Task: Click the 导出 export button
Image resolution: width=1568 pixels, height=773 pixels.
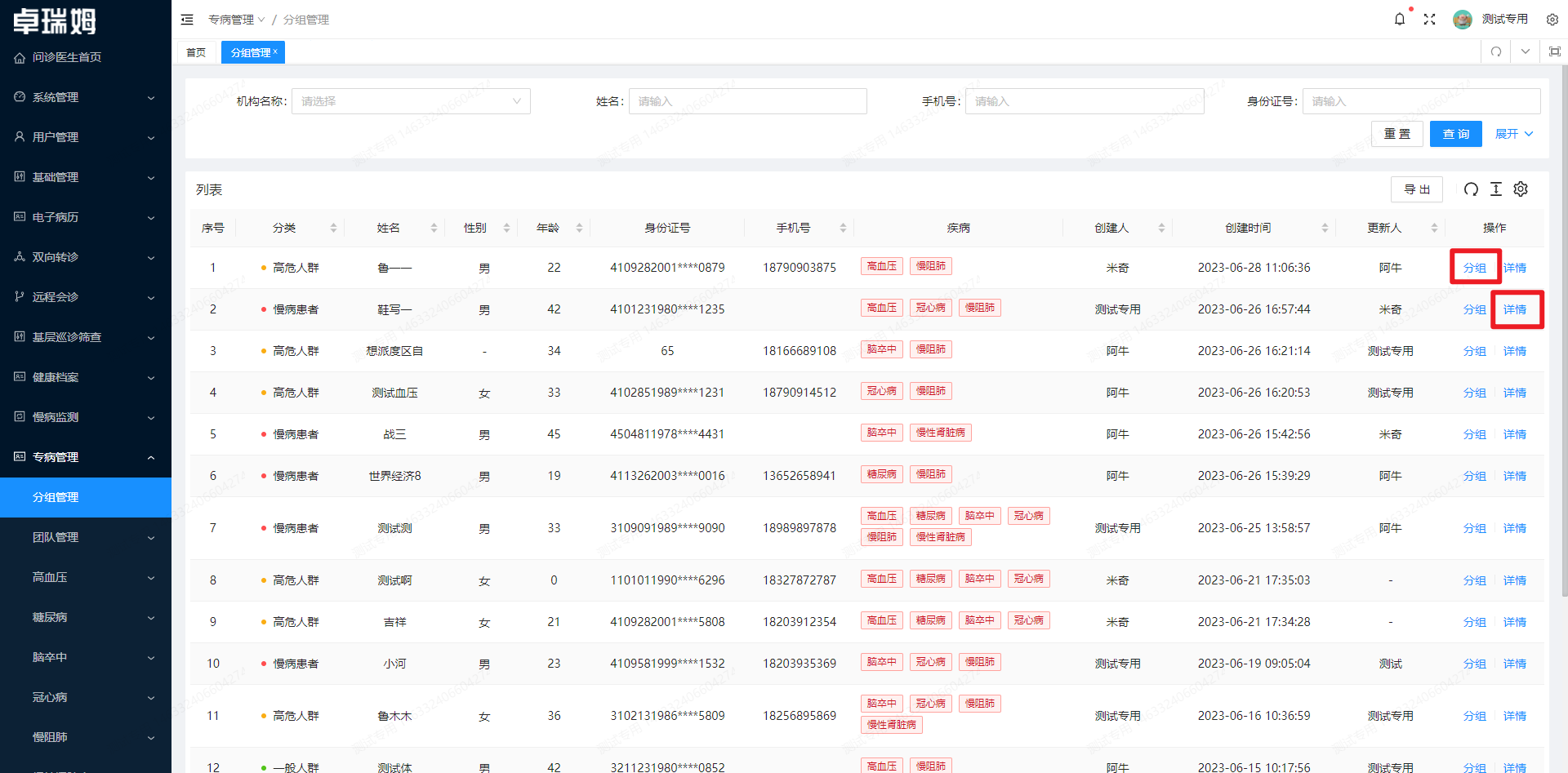Action: tap(1416, 189)
